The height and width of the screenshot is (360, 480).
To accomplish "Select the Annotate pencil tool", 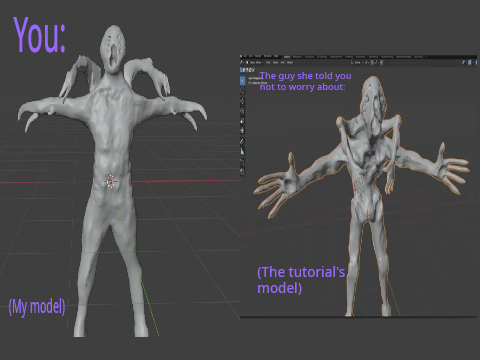I will point(242,141).
